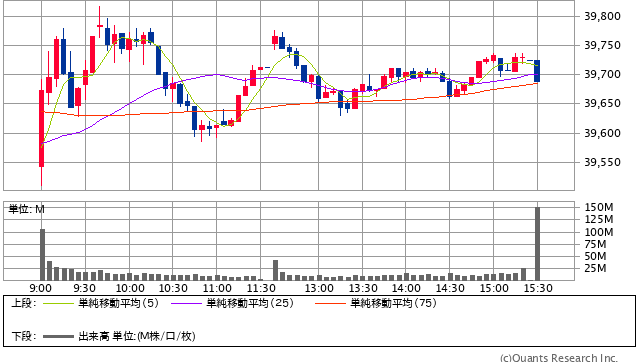
Task: Click the 15:00 time axis label
Action: [494, 288]
